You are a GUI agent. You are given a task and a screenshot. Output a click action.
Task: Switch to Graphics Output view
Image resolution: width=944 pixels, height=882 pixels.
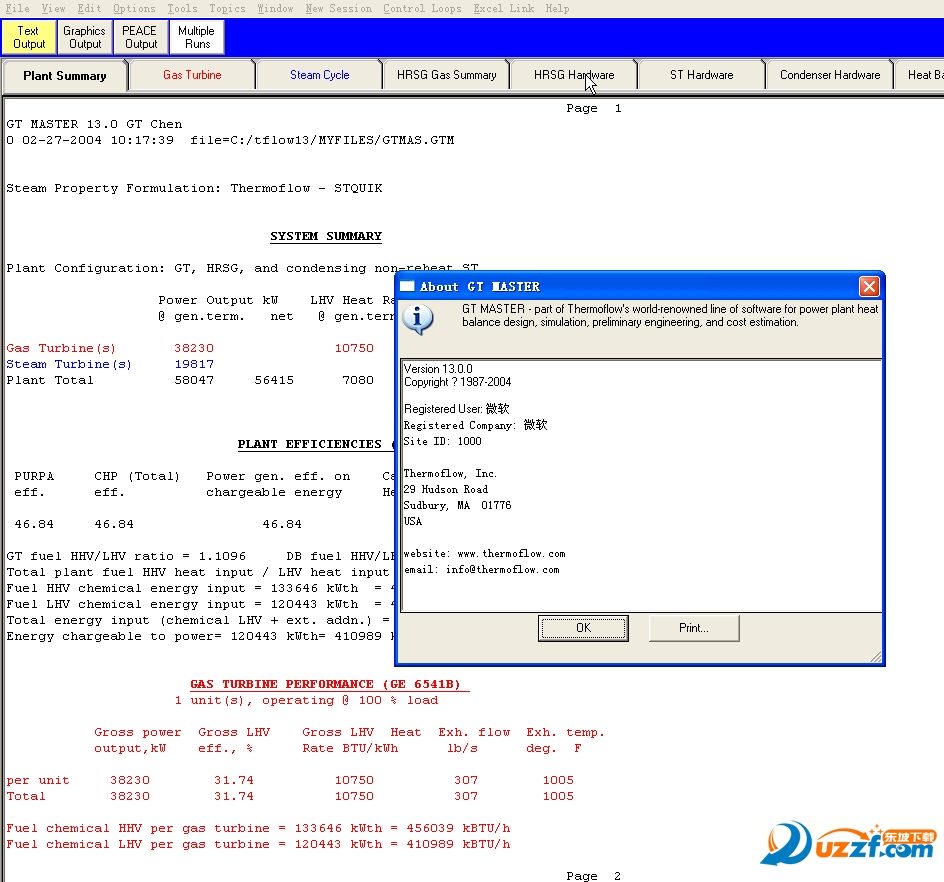click(85, 37)
